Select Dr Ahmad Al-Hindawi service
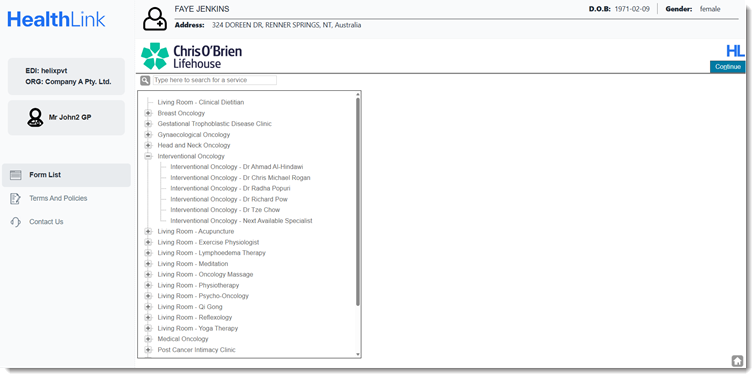The width and height of the screenshot is (754, 375). [237, 167]
